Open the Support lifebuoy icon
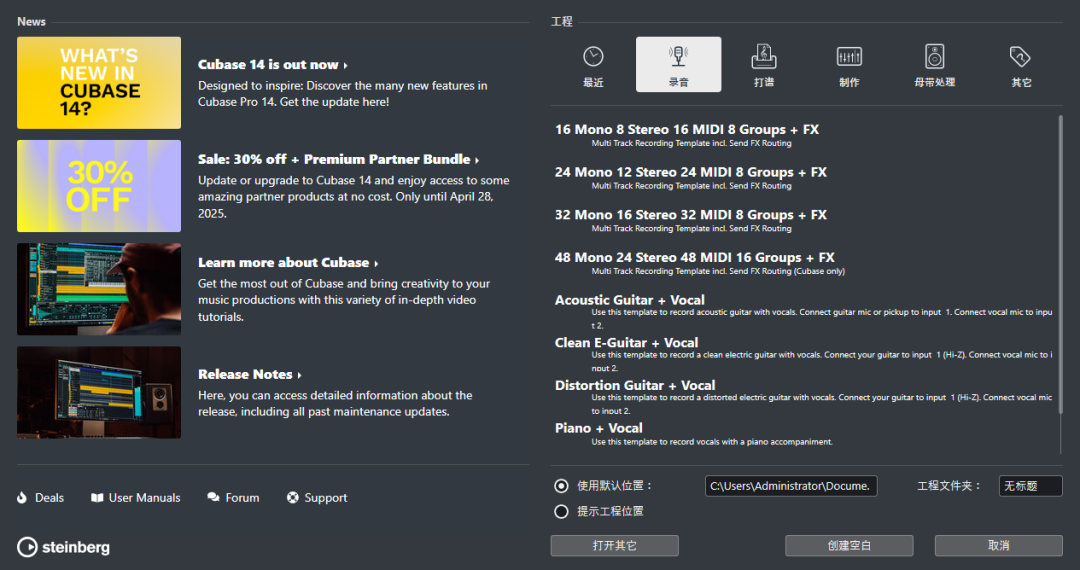 (293, 498)
